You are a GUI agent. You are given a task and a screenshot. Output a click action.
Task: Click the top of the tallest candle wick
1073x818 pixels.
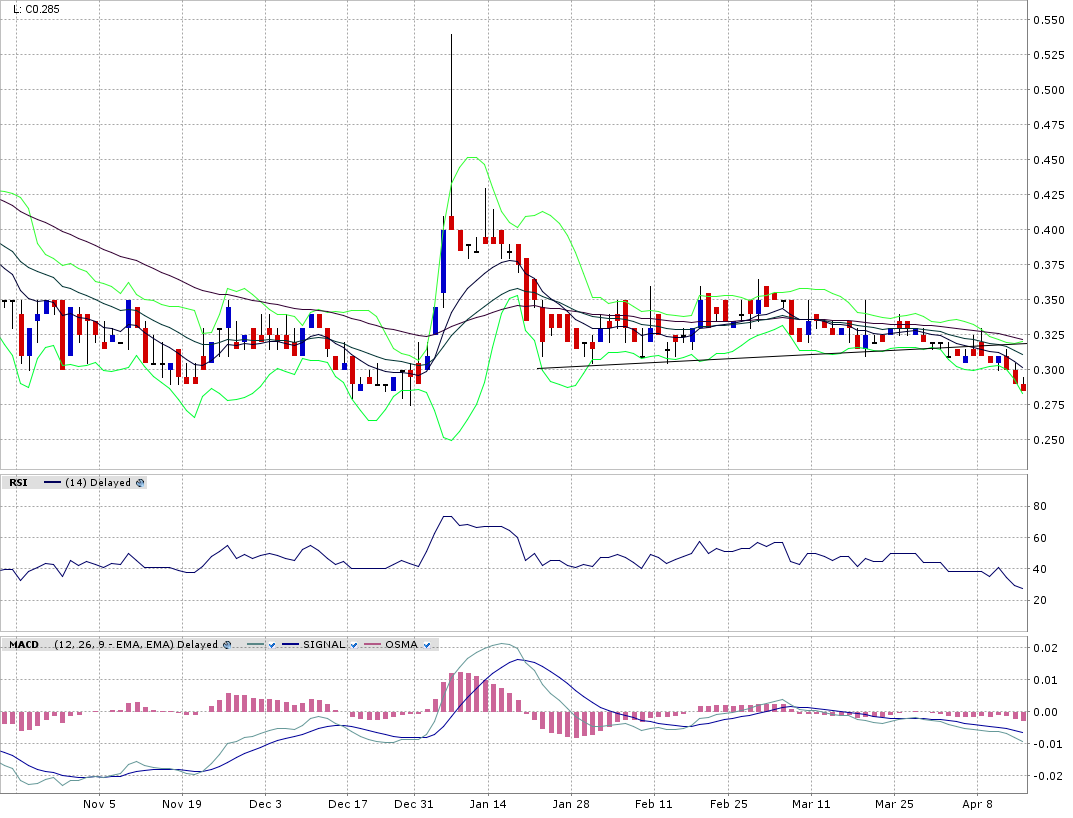pyautogui.click(x=451, y=35)
